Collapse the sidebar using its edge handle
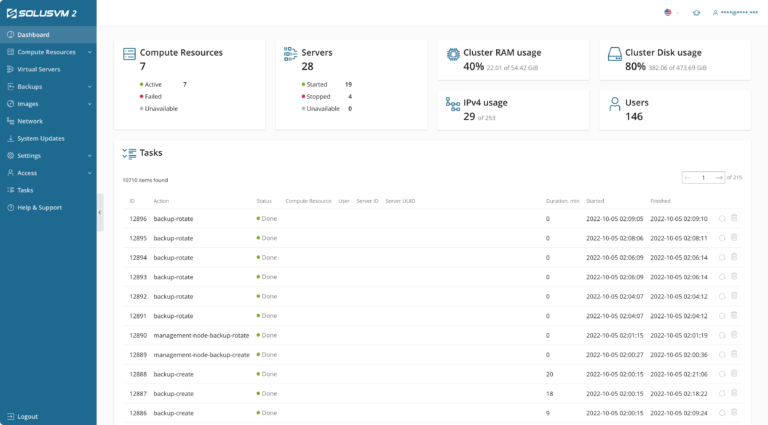This screenshot has height=425, width=768. click(100, 212)
